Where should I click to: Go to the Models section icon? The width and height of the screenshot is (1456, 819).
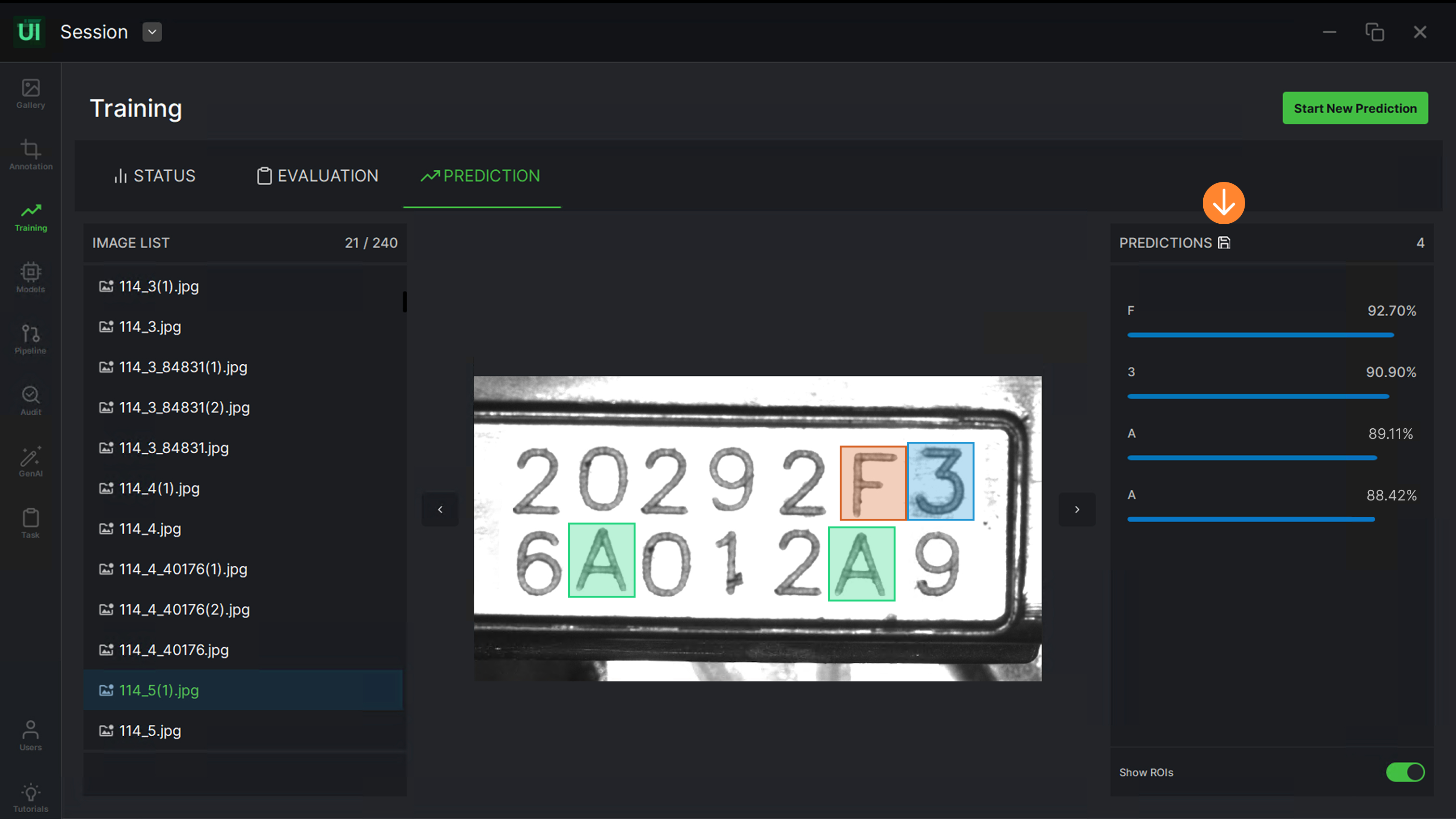(30, 277)
